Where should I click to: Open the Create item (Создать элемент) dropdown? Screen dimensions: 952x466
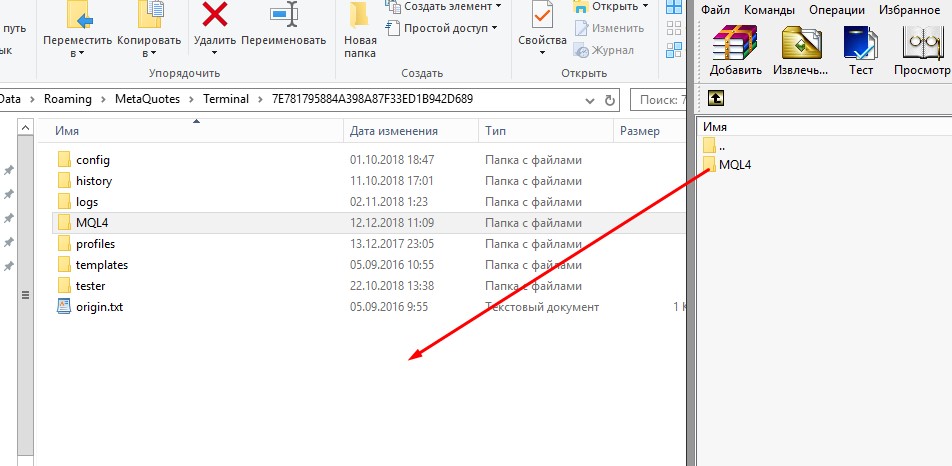click(442, 7)
